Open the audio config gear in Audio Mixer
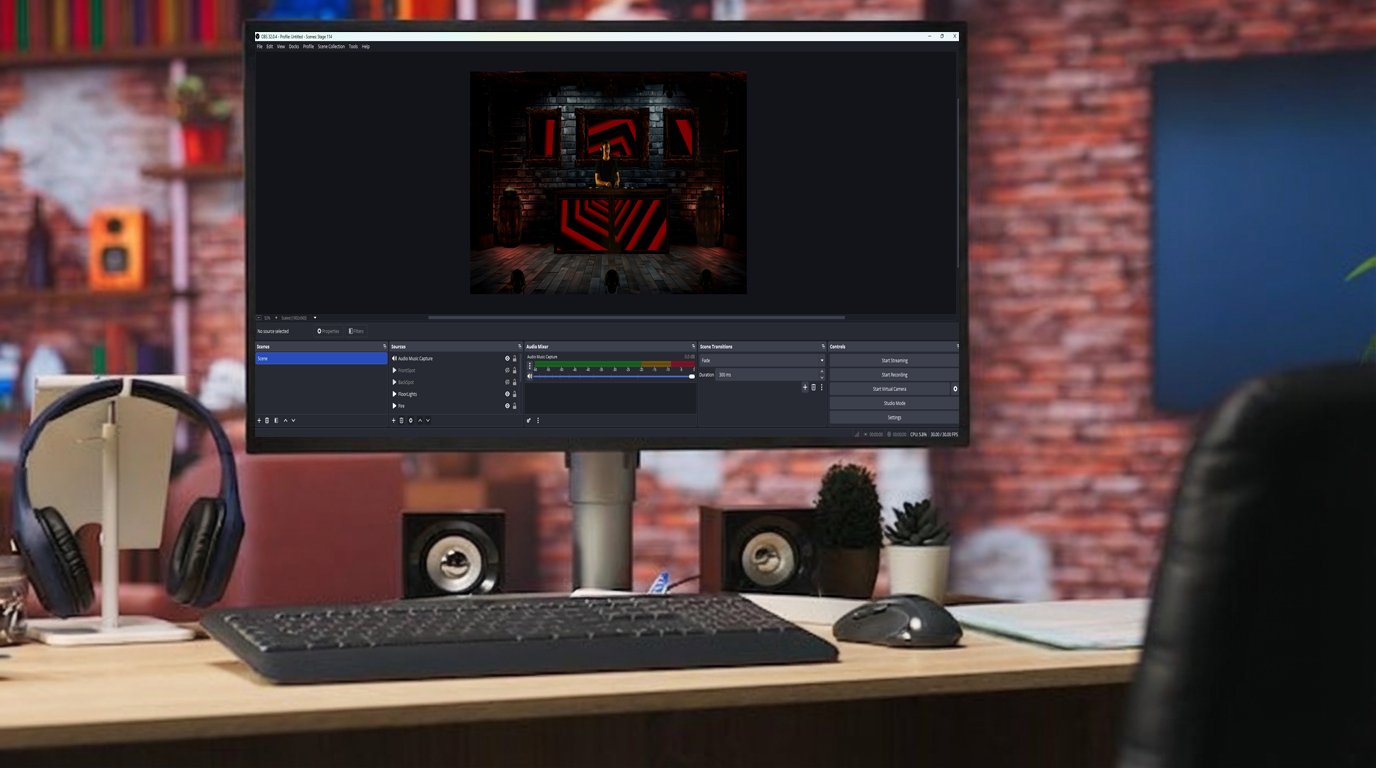The height and width of the screenshot is (768, 1376). tap(528, 419)
